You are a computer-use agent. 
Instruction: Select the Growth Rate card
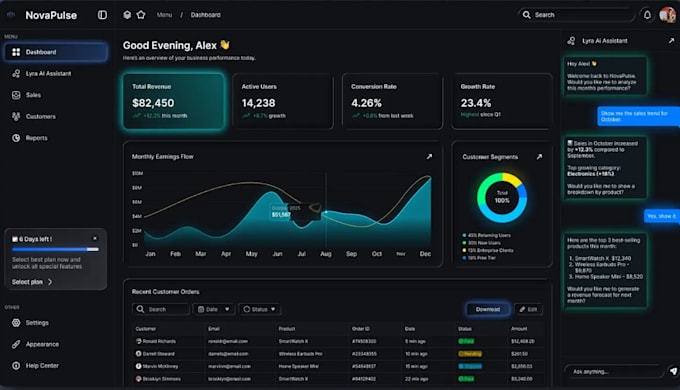(x=502, y=102)
